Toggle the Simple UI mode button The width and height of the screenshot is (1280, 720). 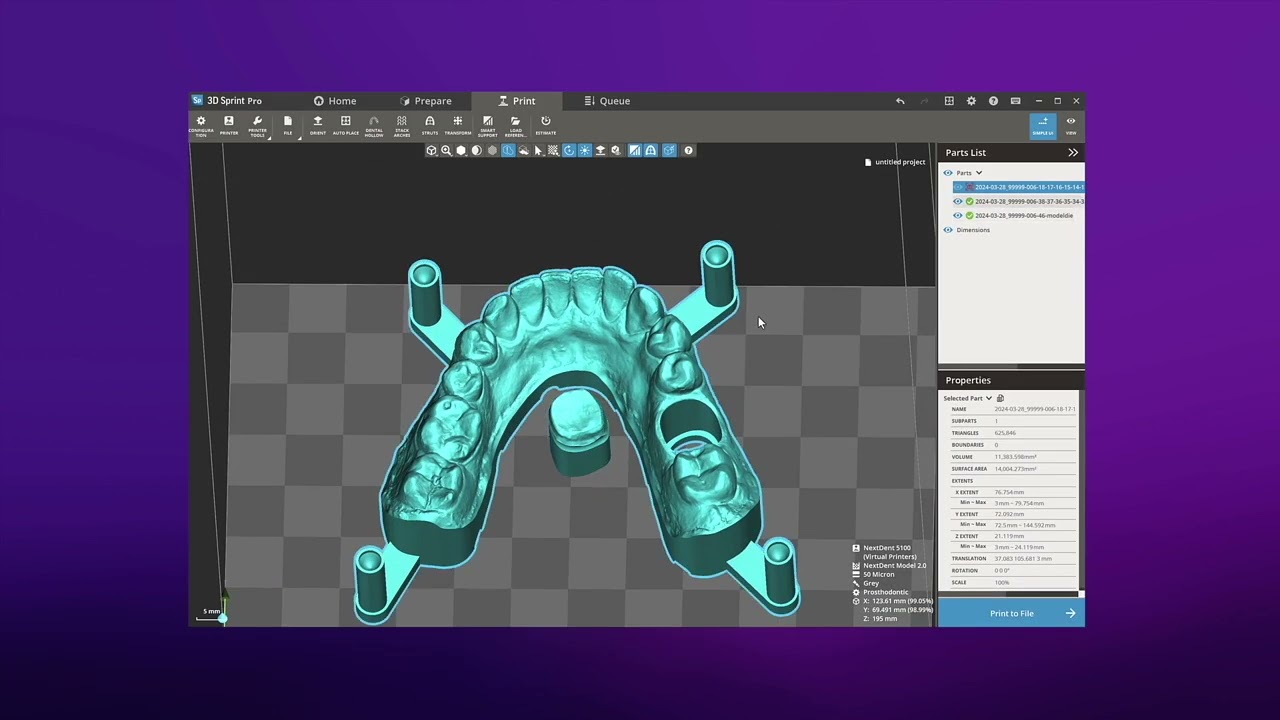tap(1043, 125)
